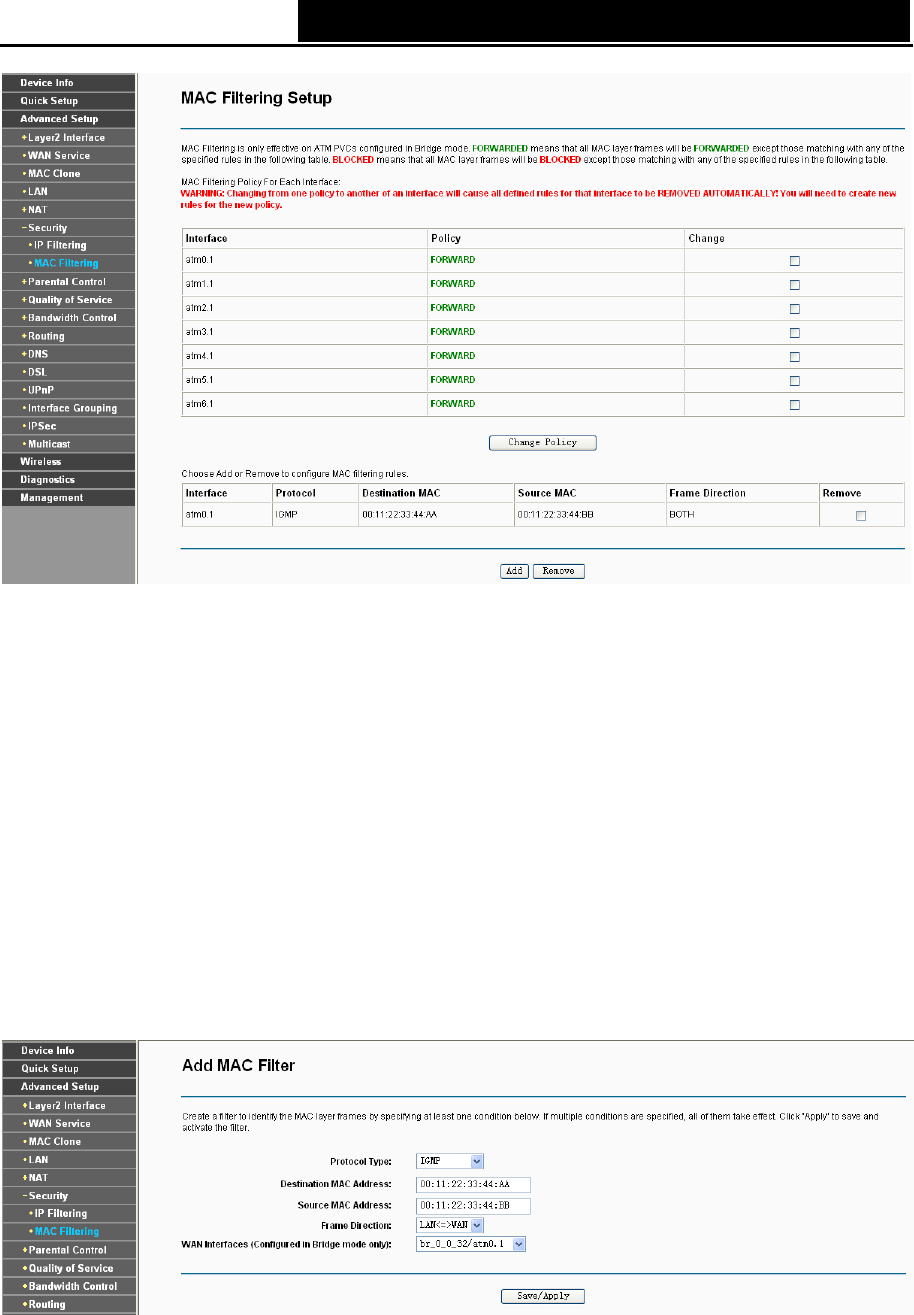Tick the Change checkbox for atm1.1

point(795,284)
